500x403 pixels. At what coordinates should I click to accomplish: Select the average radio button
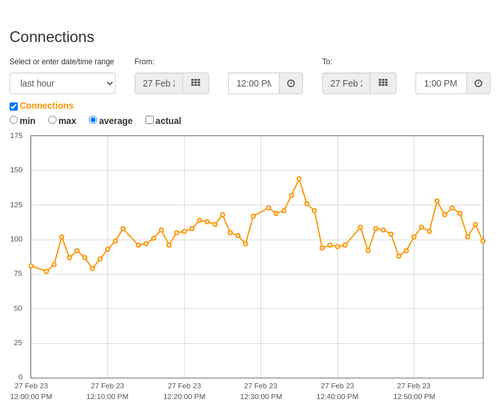point(93,120)
